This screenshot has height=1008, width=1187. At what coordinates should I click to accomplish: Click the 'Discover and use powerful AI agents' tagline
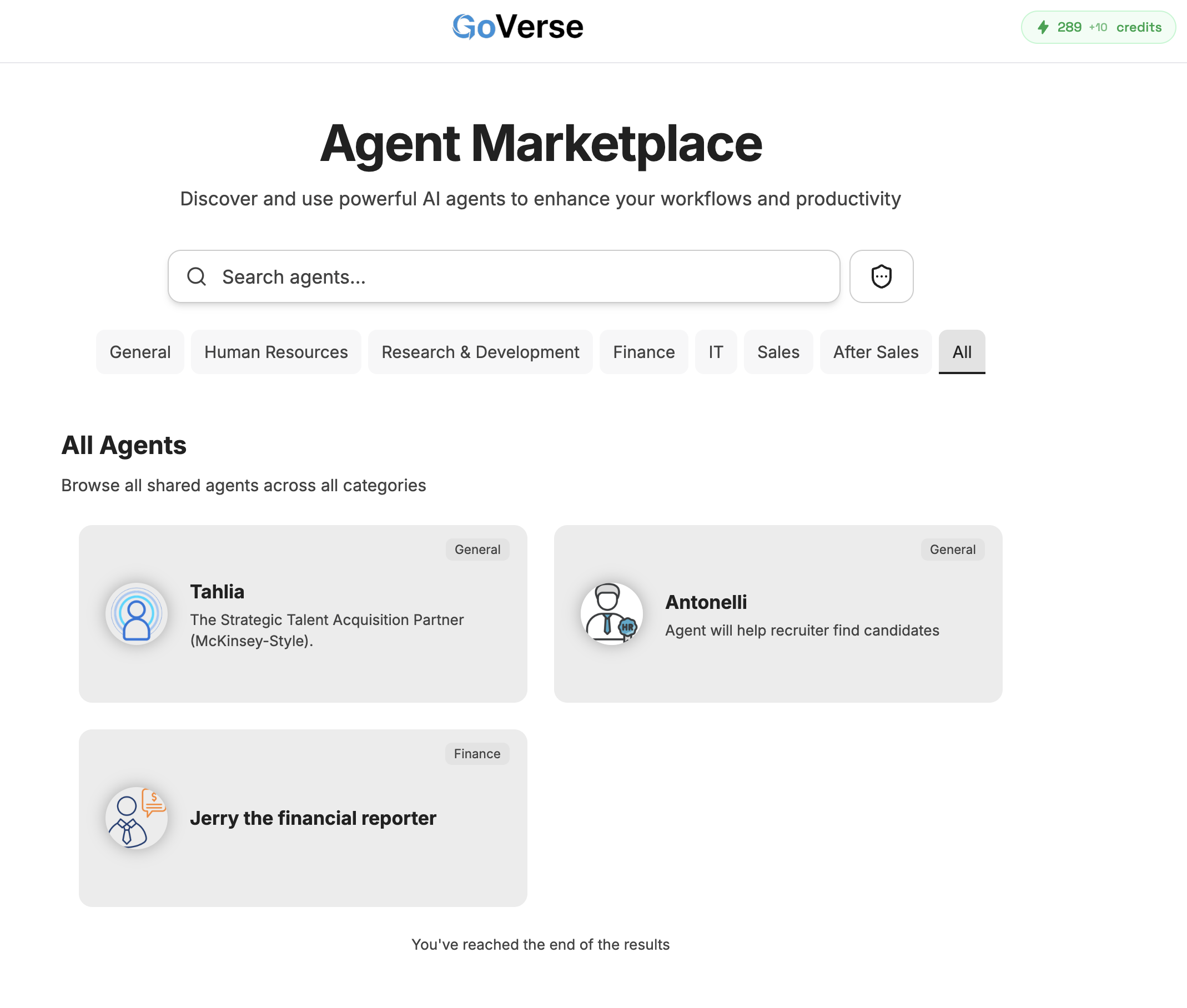point(540,198)
